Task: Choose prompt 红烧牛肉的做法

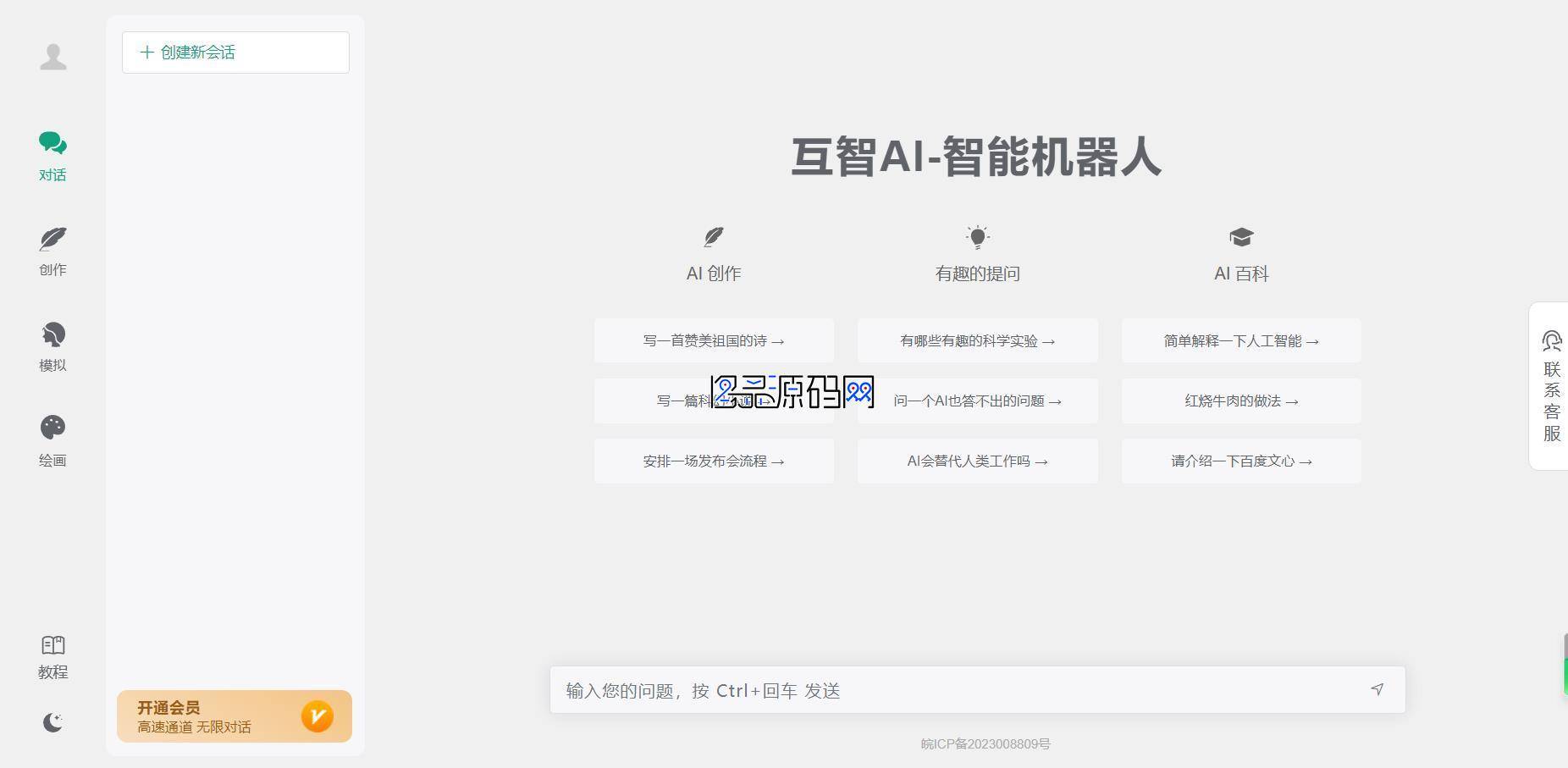Action: tap(1241, 401)
